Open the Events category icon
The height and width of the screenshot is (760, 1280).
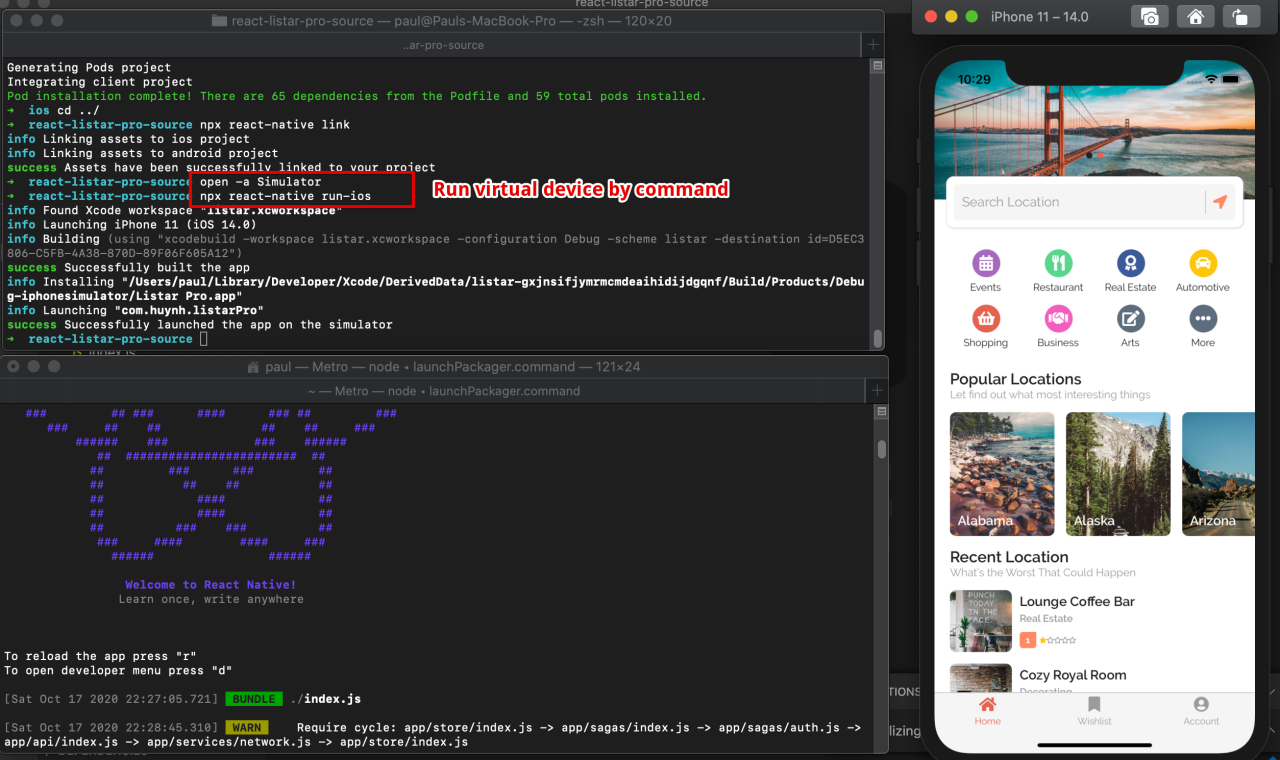tap(986, 263)
